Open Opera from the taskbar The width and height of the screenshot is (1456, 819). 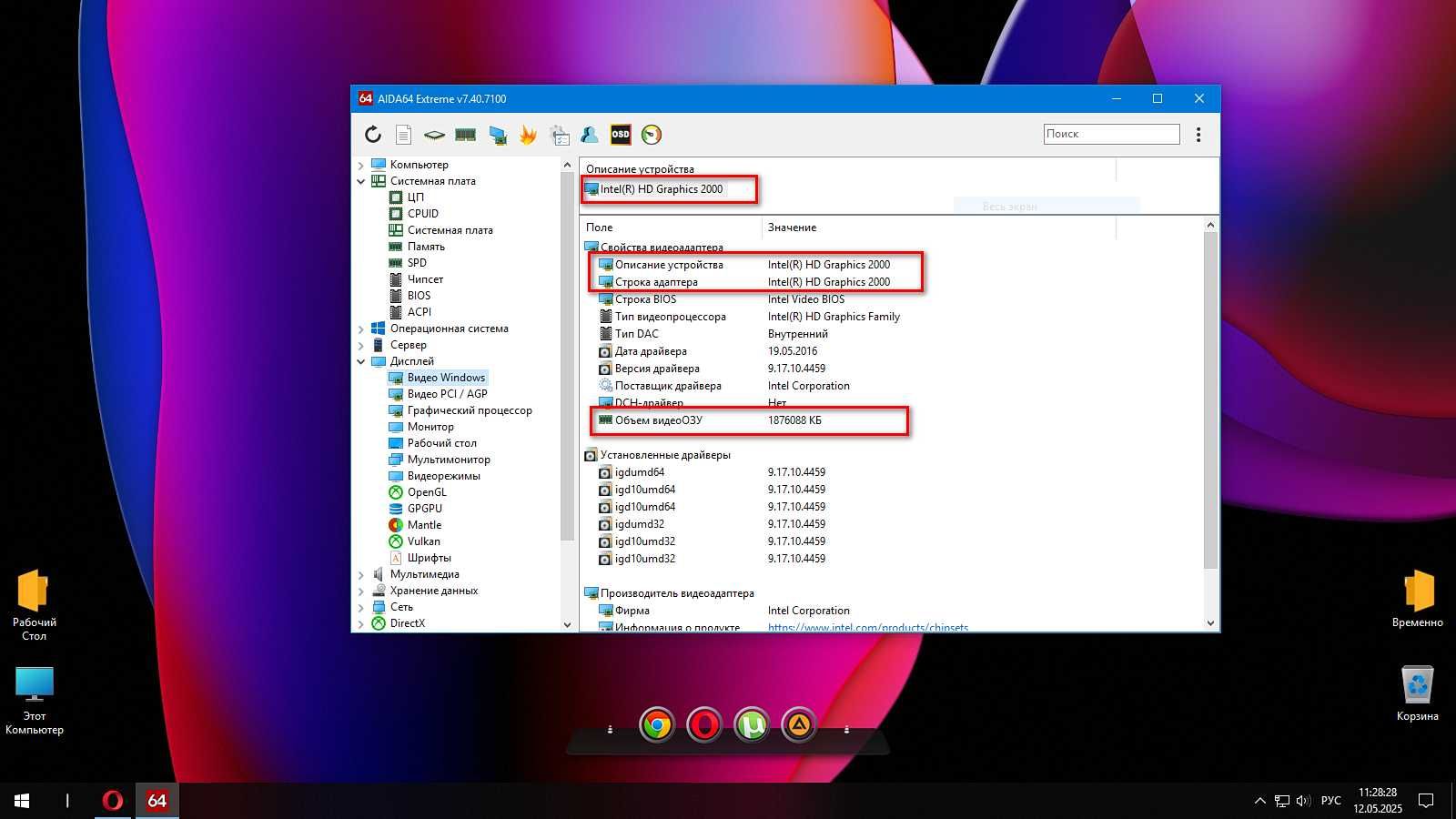(112, 801)
